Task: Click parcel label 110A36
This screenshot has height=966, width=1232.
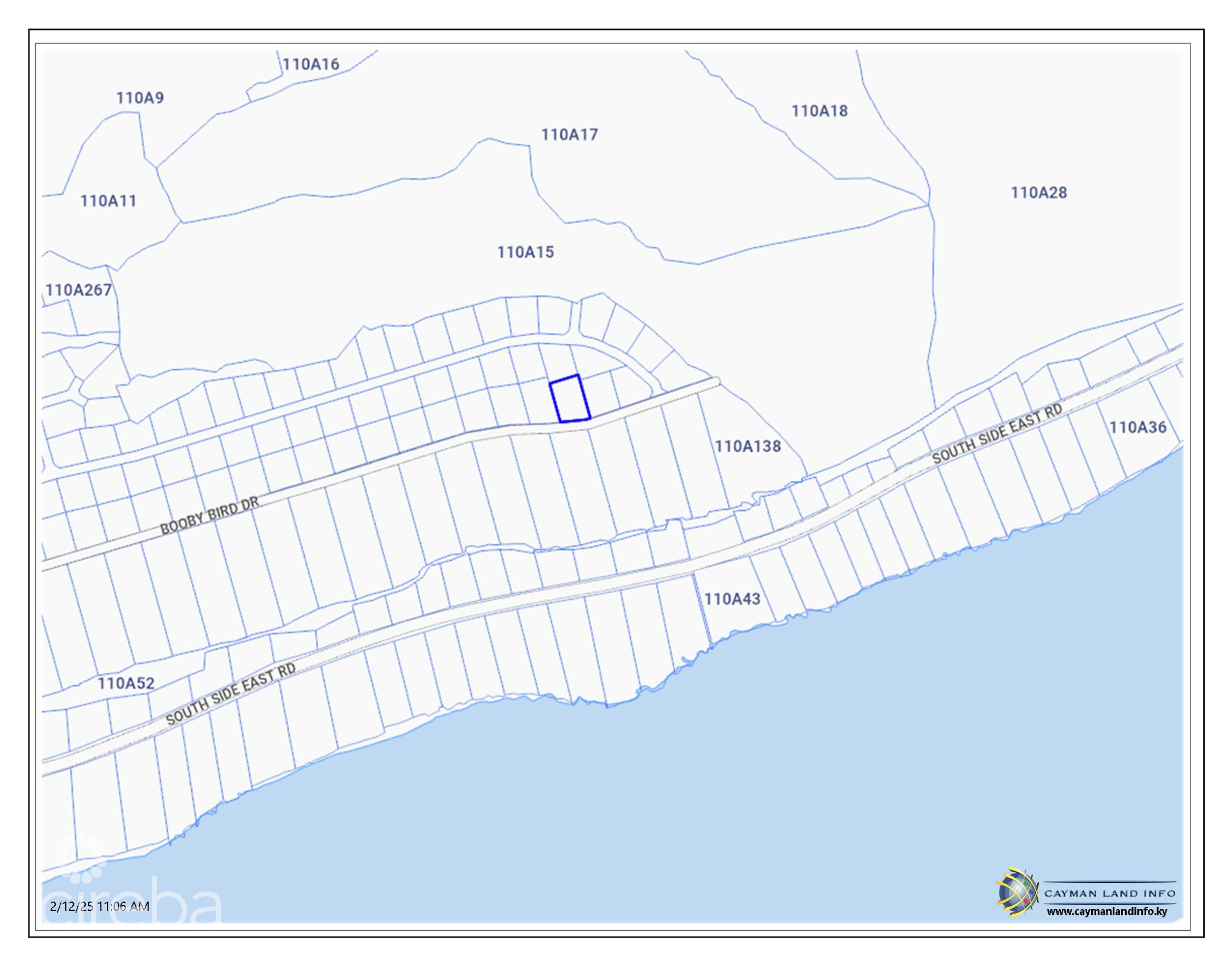Action: click(1138, 427)
